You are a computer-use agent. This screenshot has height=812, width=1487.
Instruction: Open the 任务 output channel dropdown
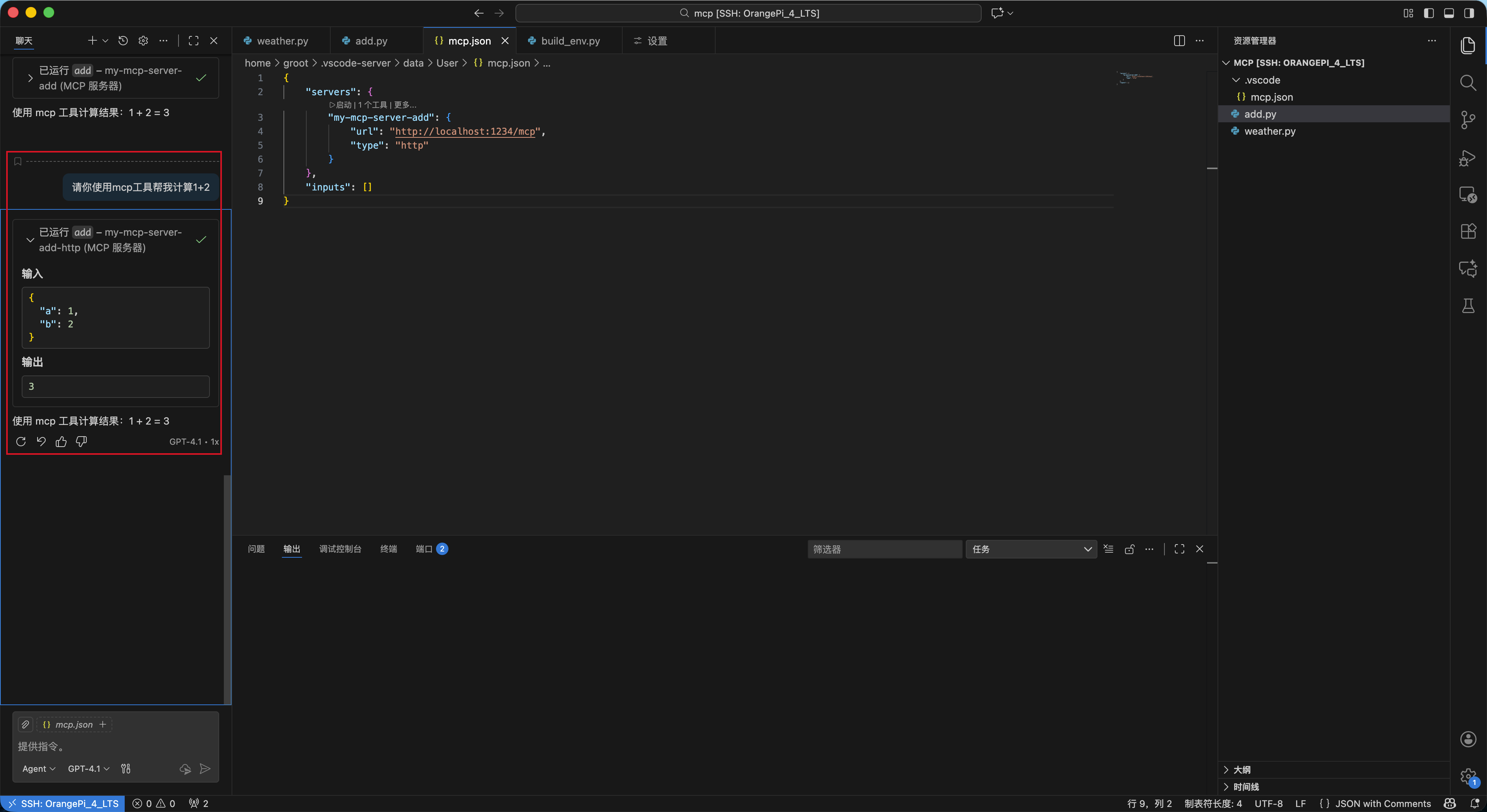pos(1031,549)
